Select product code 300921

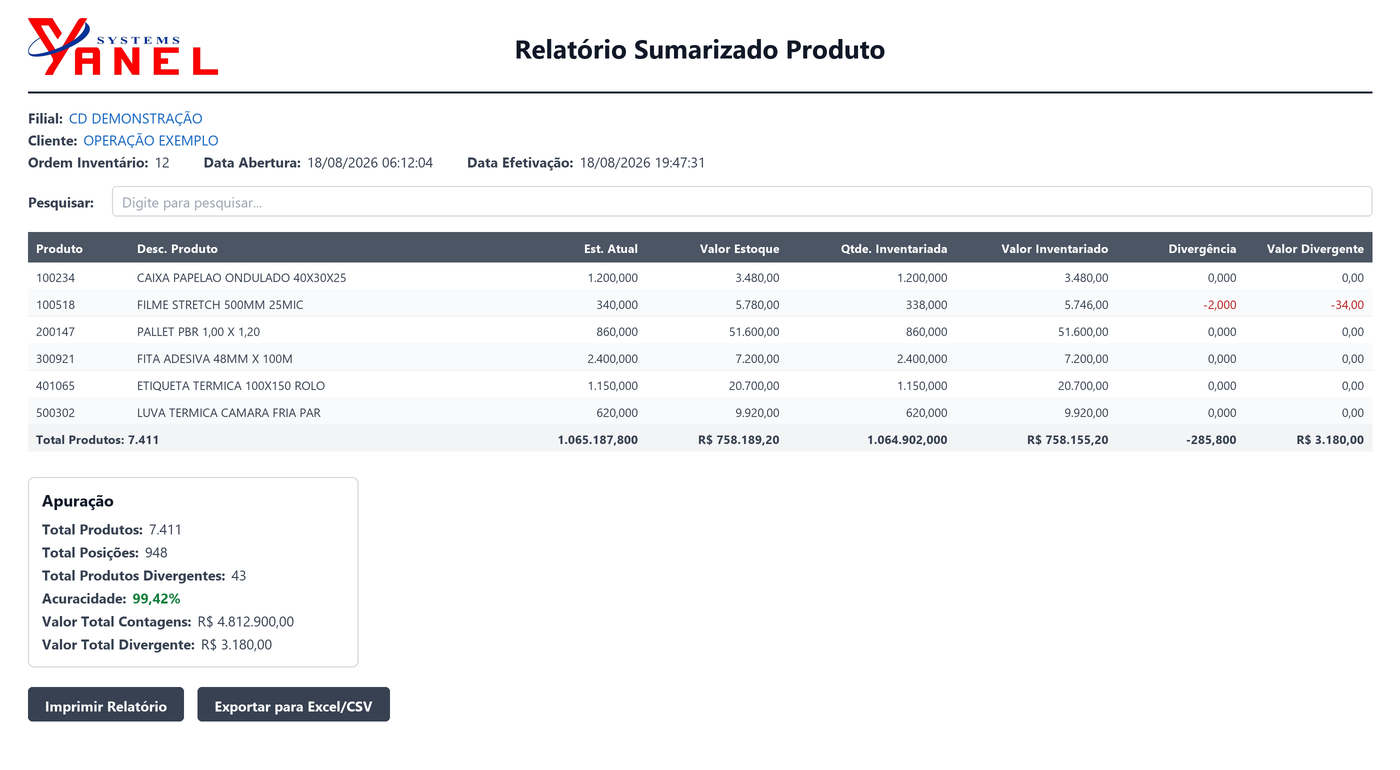[x=55, y=359]
